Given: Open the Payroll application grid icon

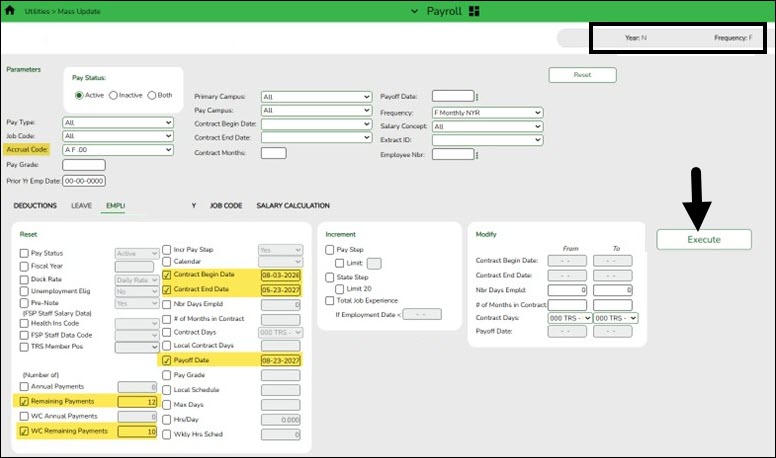Looking at the screenshot, I should point(473,10).
